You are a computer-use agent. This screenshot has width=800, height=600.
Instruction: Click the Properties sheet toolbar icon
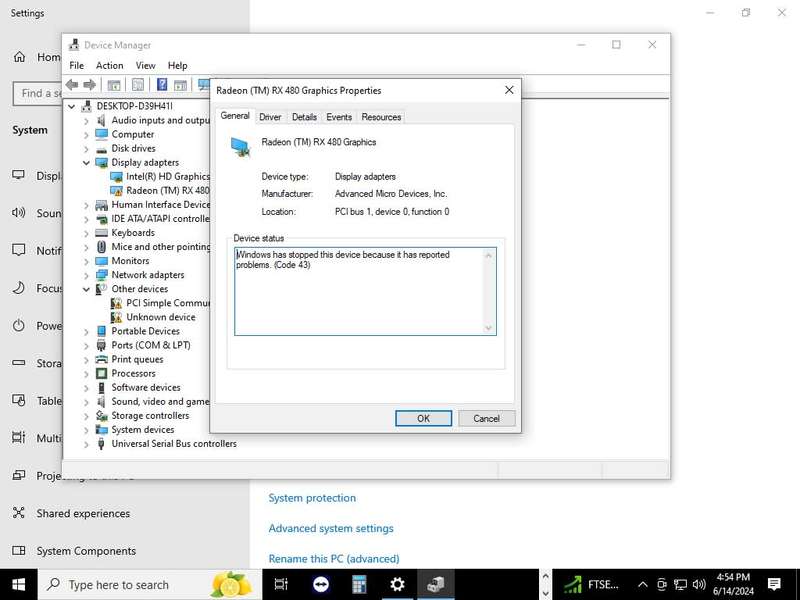point(138,85)
